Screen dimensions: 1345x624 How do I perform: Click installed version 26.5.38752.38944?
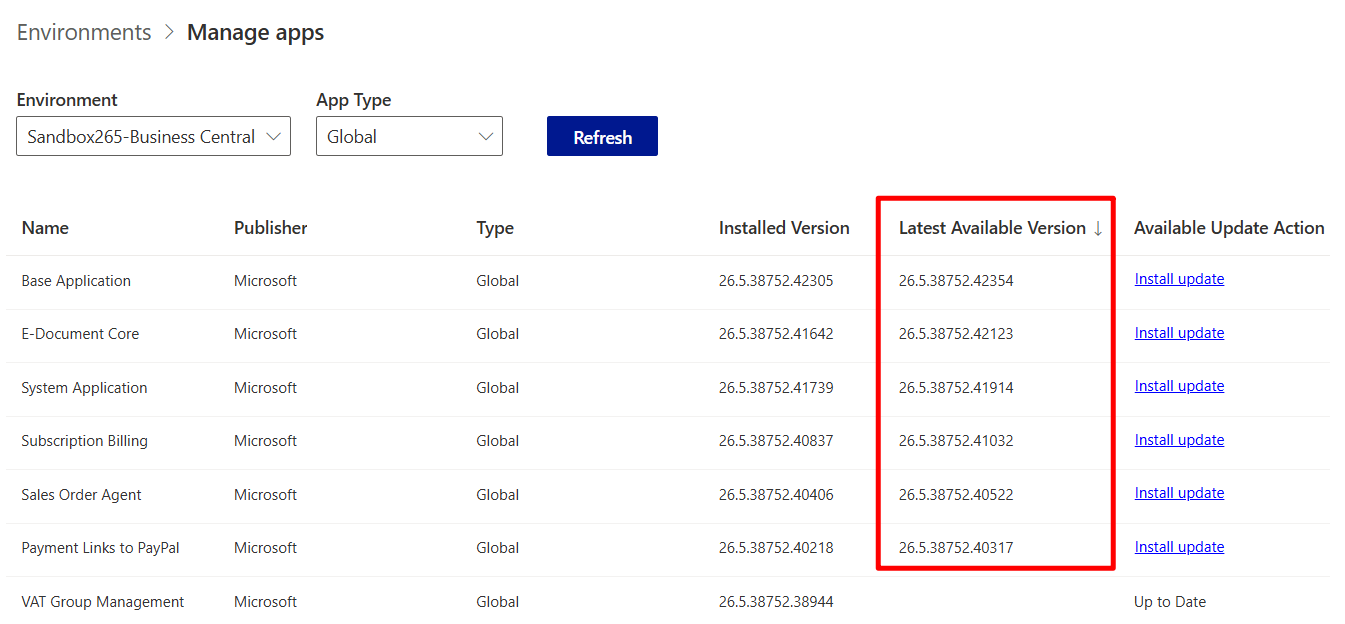click(x=776, y=602)
